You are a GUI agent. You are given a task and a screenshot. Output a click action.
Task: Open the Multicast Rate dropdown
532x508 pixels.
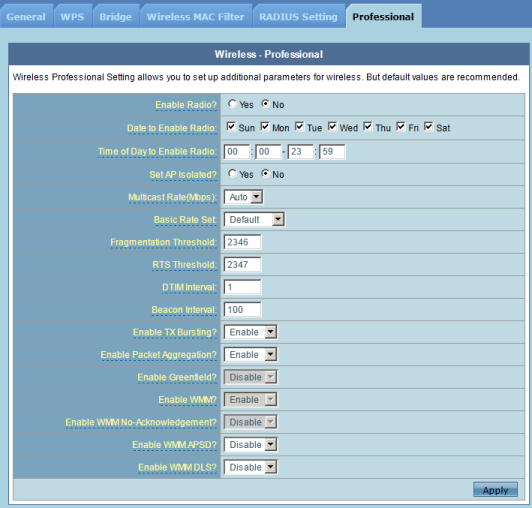(243, 197)
